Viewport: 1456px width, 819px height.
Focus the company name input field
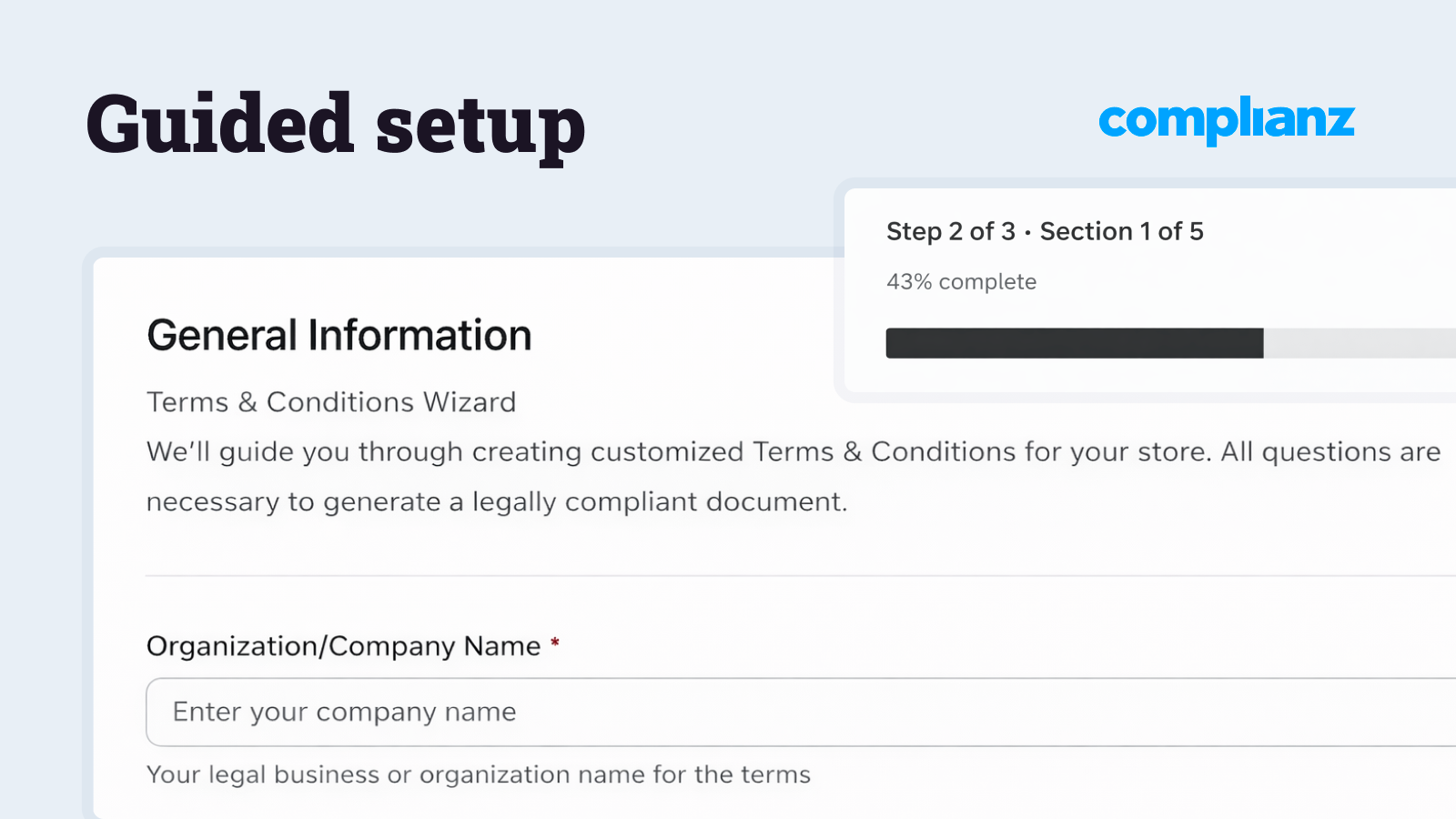pos(801,712)
